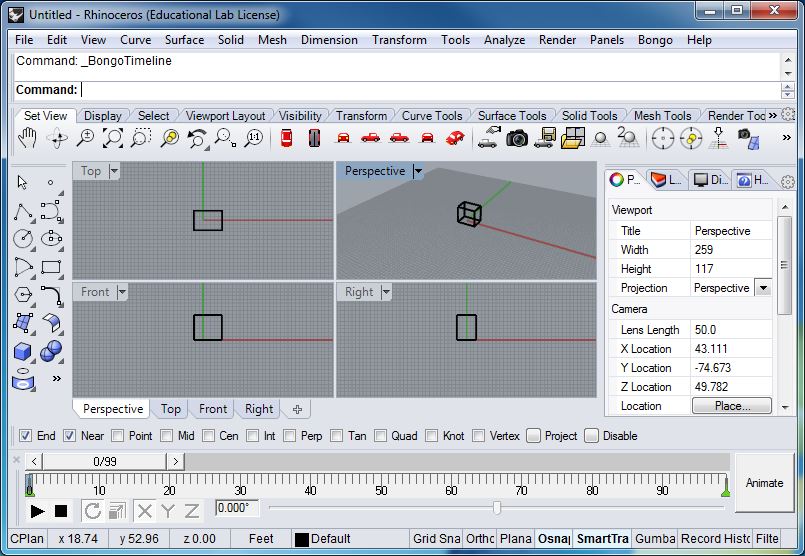Viewport: 805px width, 556px height.
Task: Open the Bongo menu
Action: click(655, 40)
